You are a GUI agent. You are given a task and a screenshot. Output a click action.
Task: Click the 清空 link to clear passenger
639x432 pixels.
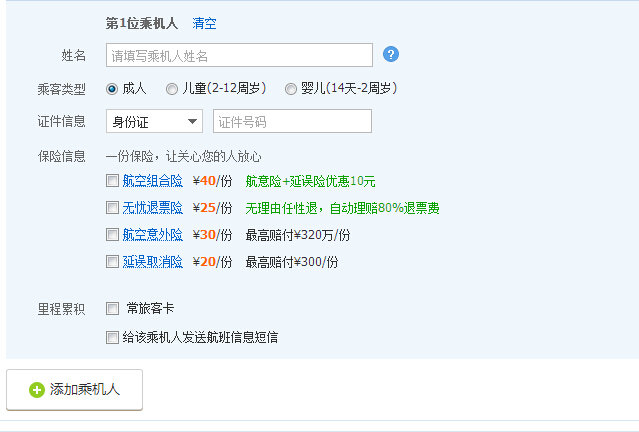click(204, 23)
